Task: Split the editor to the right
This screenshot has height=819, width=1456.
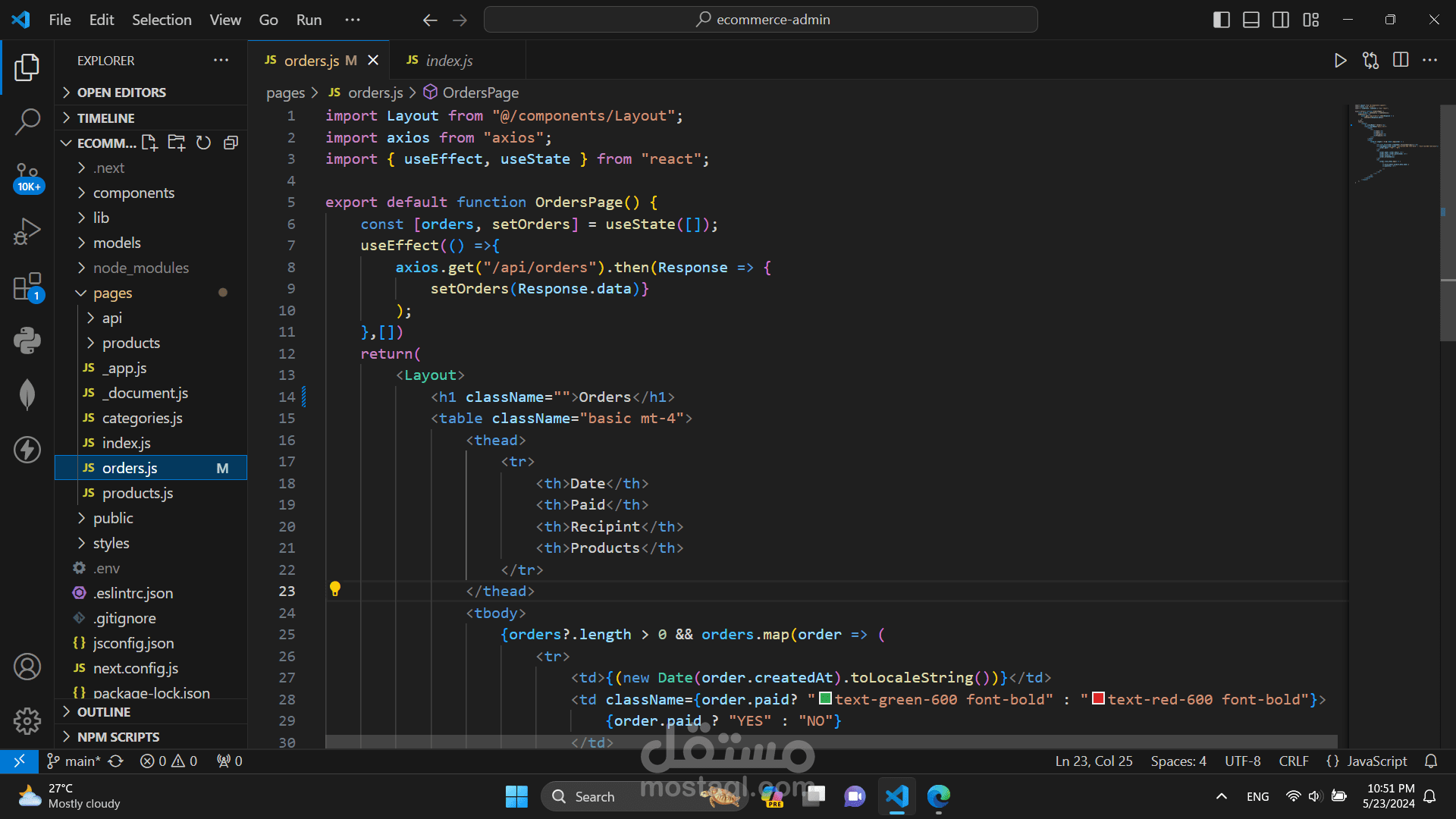Action: tap(1401, 61)
